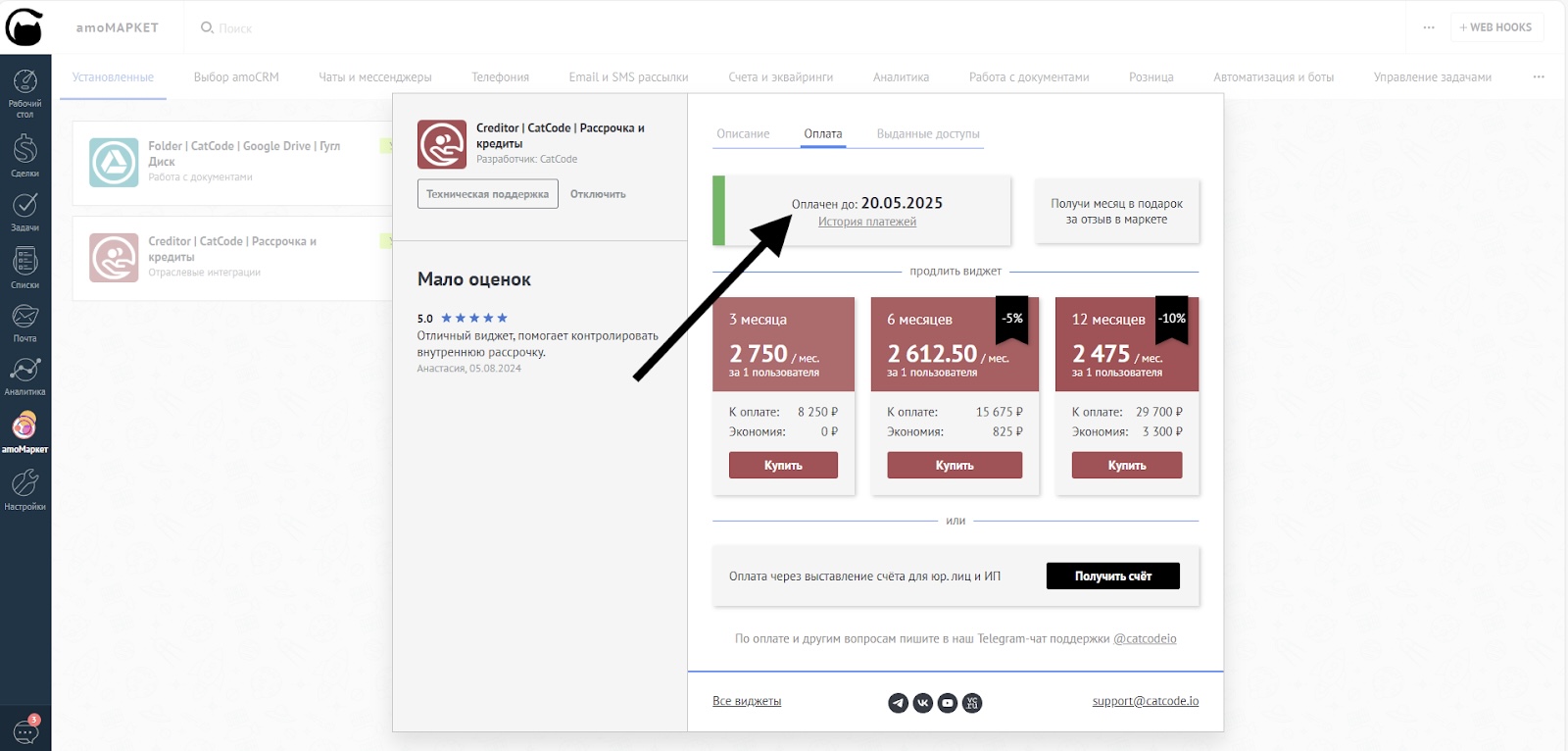Click the Получи месяц в подарок card
Screen dimensions: 1568x751
(x=1116, y=211)
